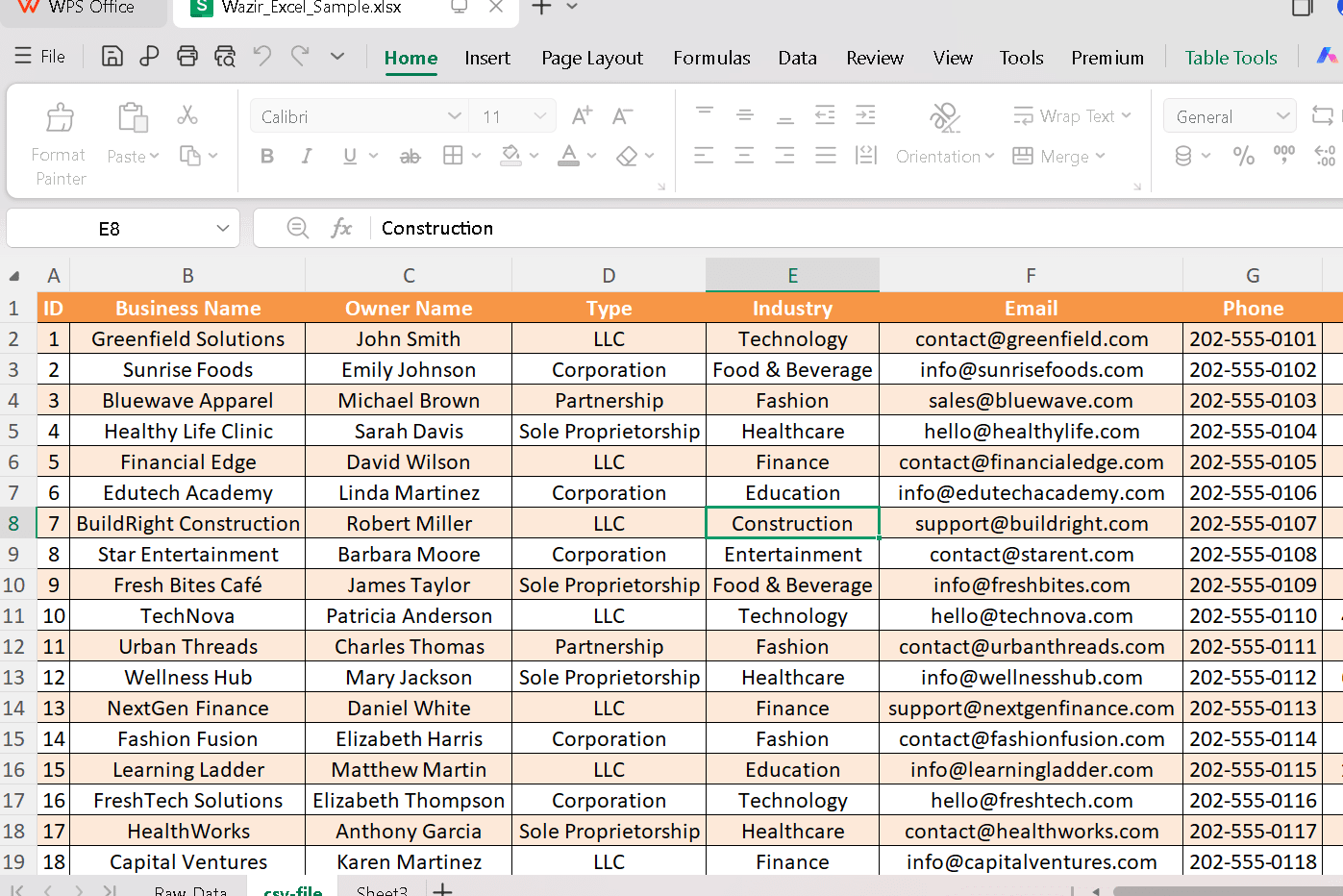Toggle Bold formatting
Image resolution: width=1343 pixels, height=896 pixels.
coord(267,156)
